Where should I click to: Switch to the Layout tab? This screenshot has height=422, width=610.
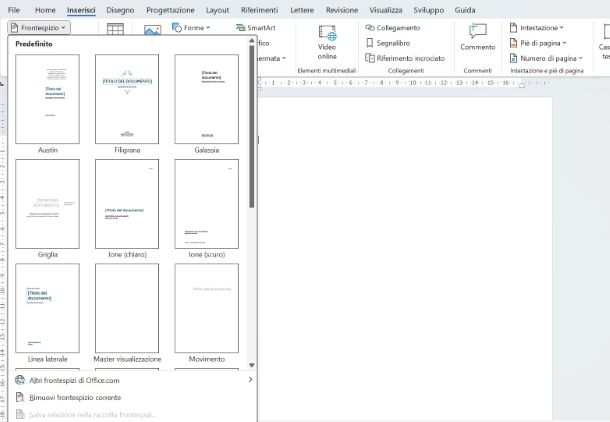(x=217, y=9)
